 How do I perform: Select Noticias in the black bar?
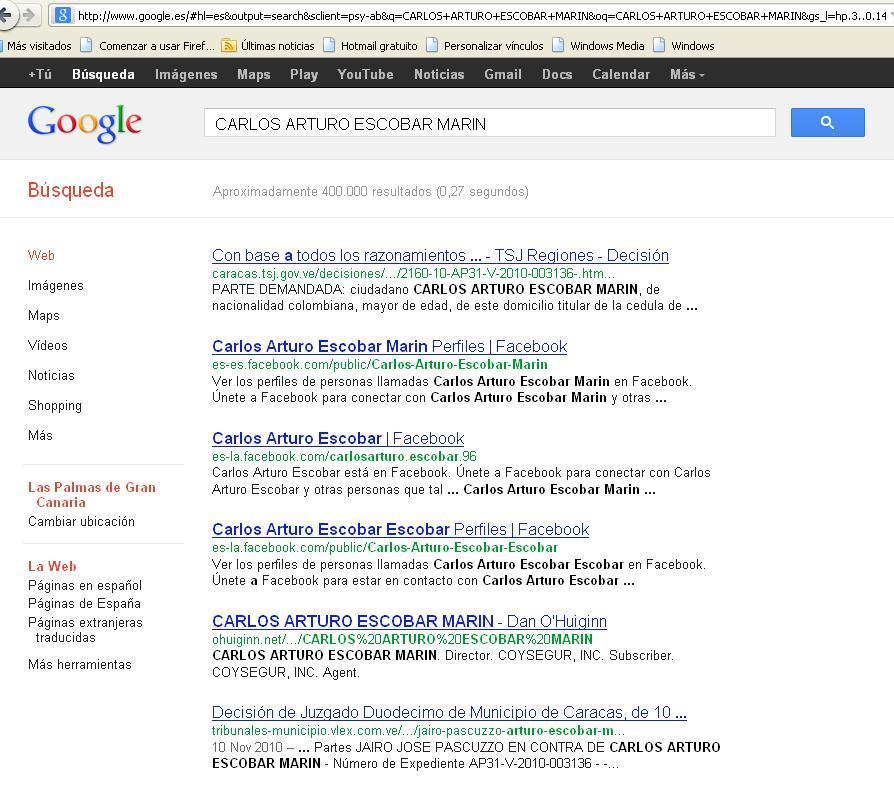439,74
